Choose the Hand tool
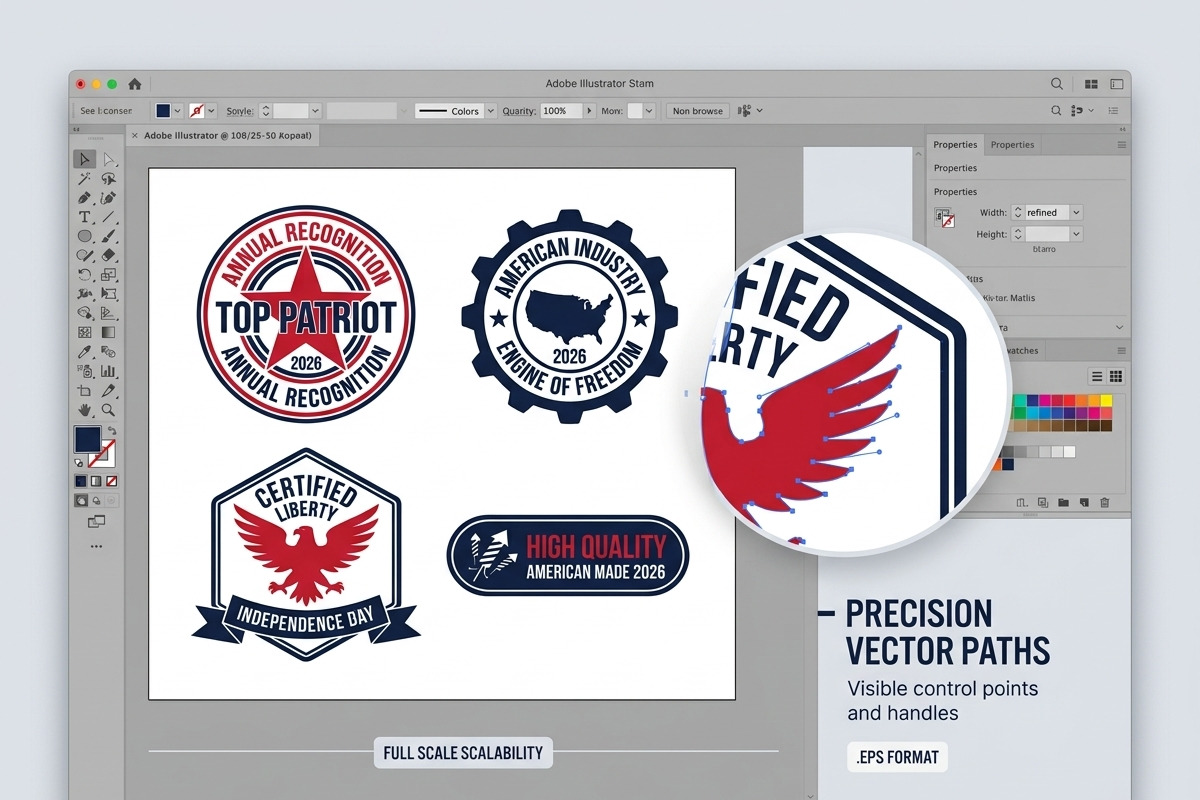Viewport: 1200px width, 800px height. pyautogui.click(x=84, y=410)
